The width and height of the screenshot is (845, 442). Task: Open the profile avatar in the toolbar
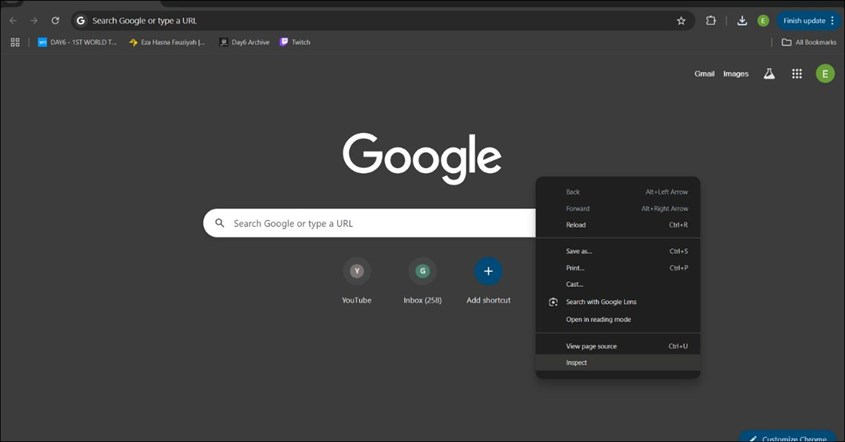click(763, 20)
